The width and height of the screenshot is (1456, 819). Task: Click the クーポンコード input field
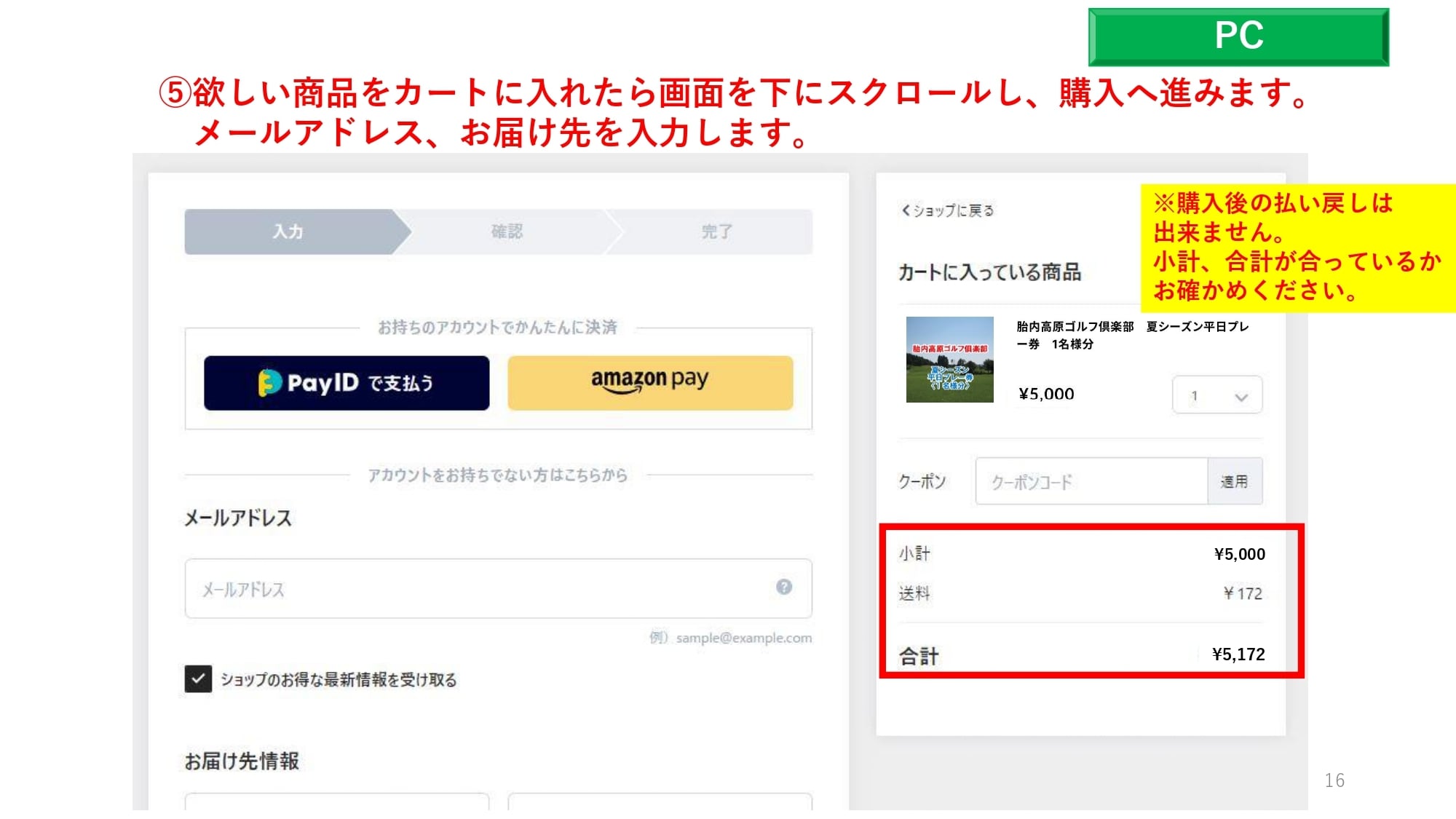pos(1091,481)
